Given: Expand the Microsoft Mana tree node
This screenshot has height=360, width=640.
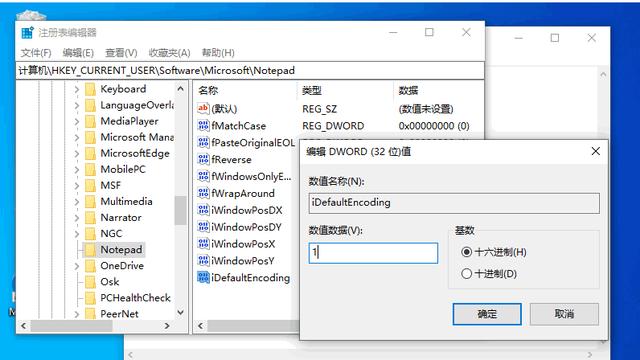Looking at the screenshot, I should coord(77,137).
